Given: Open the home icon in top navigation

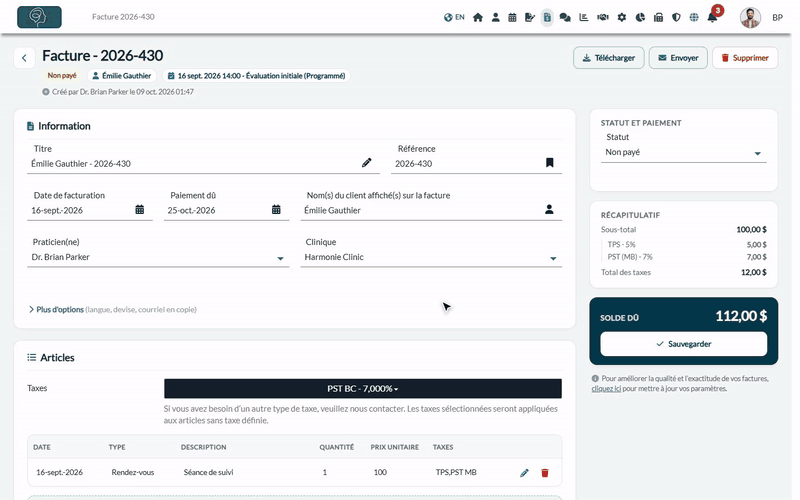Looking at the screenshot, I should coord(478,17).
